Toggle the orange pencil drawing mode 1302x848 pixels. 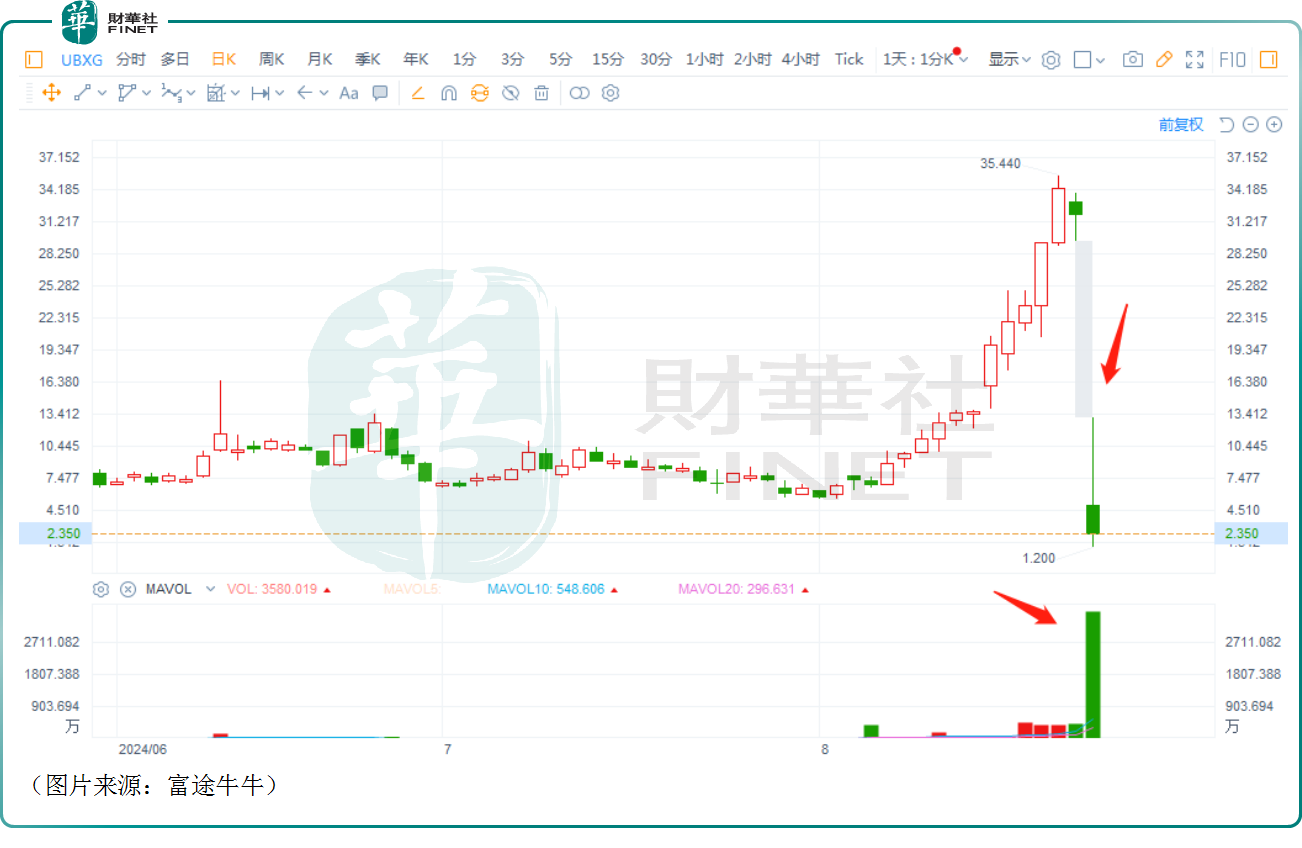1163,60
